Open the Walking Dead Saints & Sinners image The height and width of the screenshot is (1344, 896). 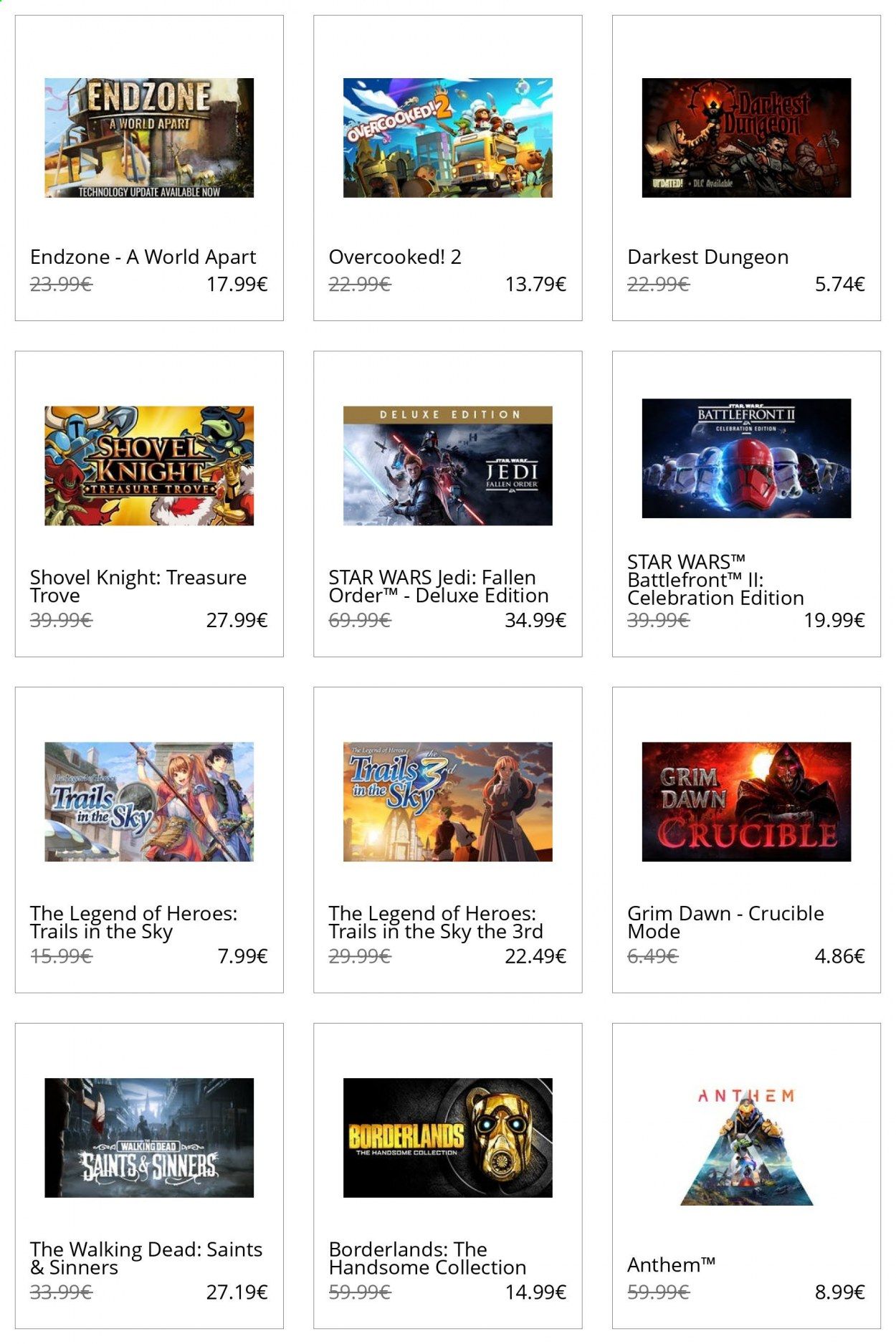(x=149, y=1138)
